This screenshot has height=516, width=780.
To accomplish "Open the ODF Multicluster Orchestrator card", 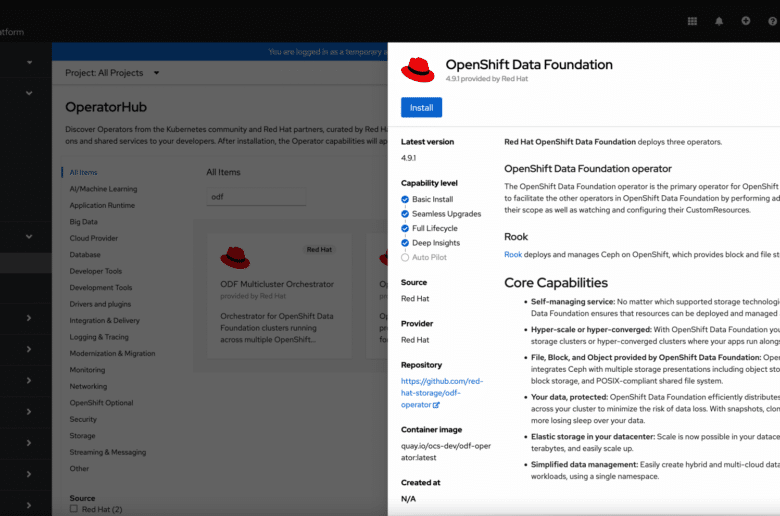I will click(x=279, y=296).
